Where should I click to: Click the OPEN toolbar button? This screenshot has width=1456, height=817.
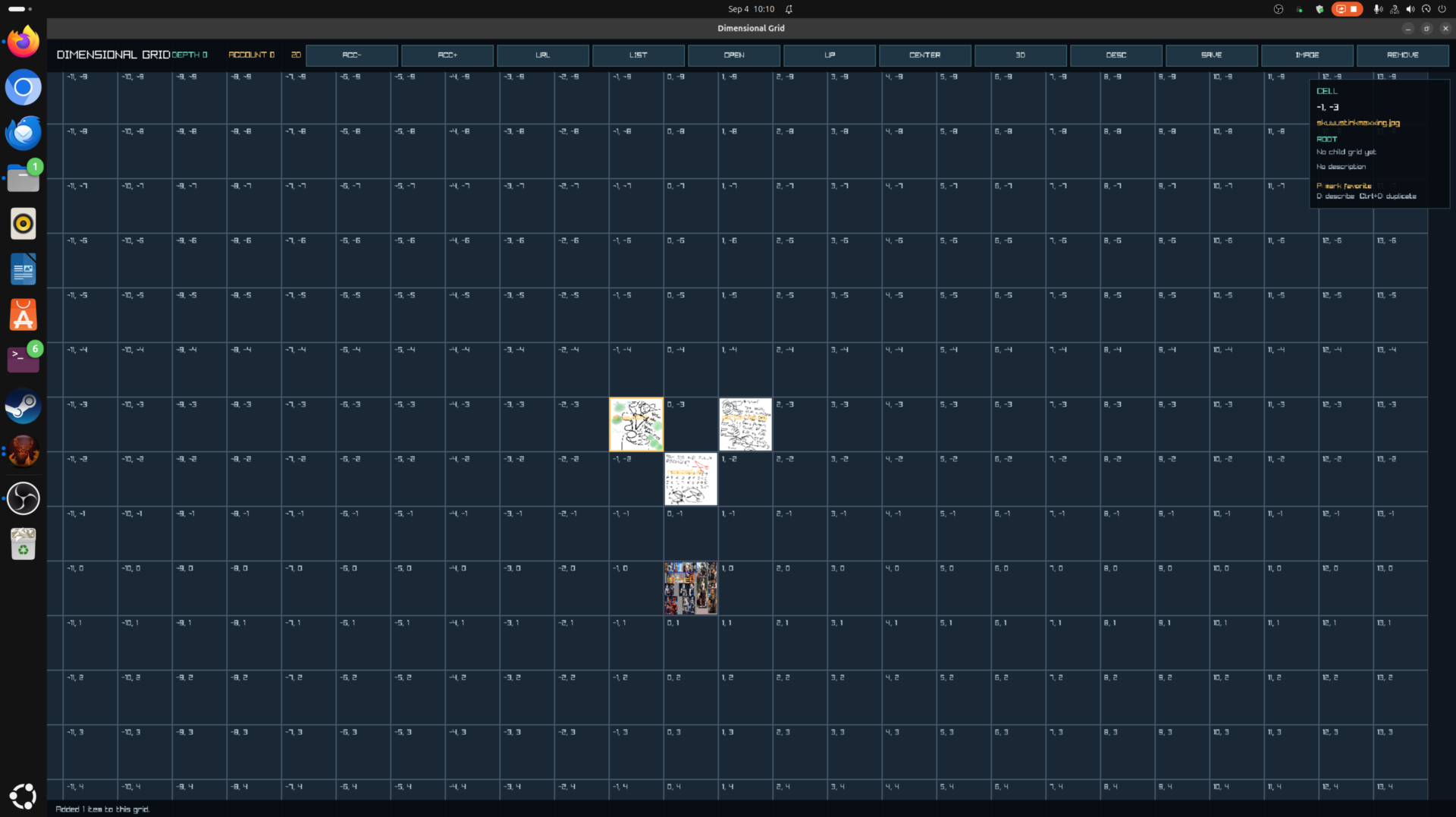734,55
